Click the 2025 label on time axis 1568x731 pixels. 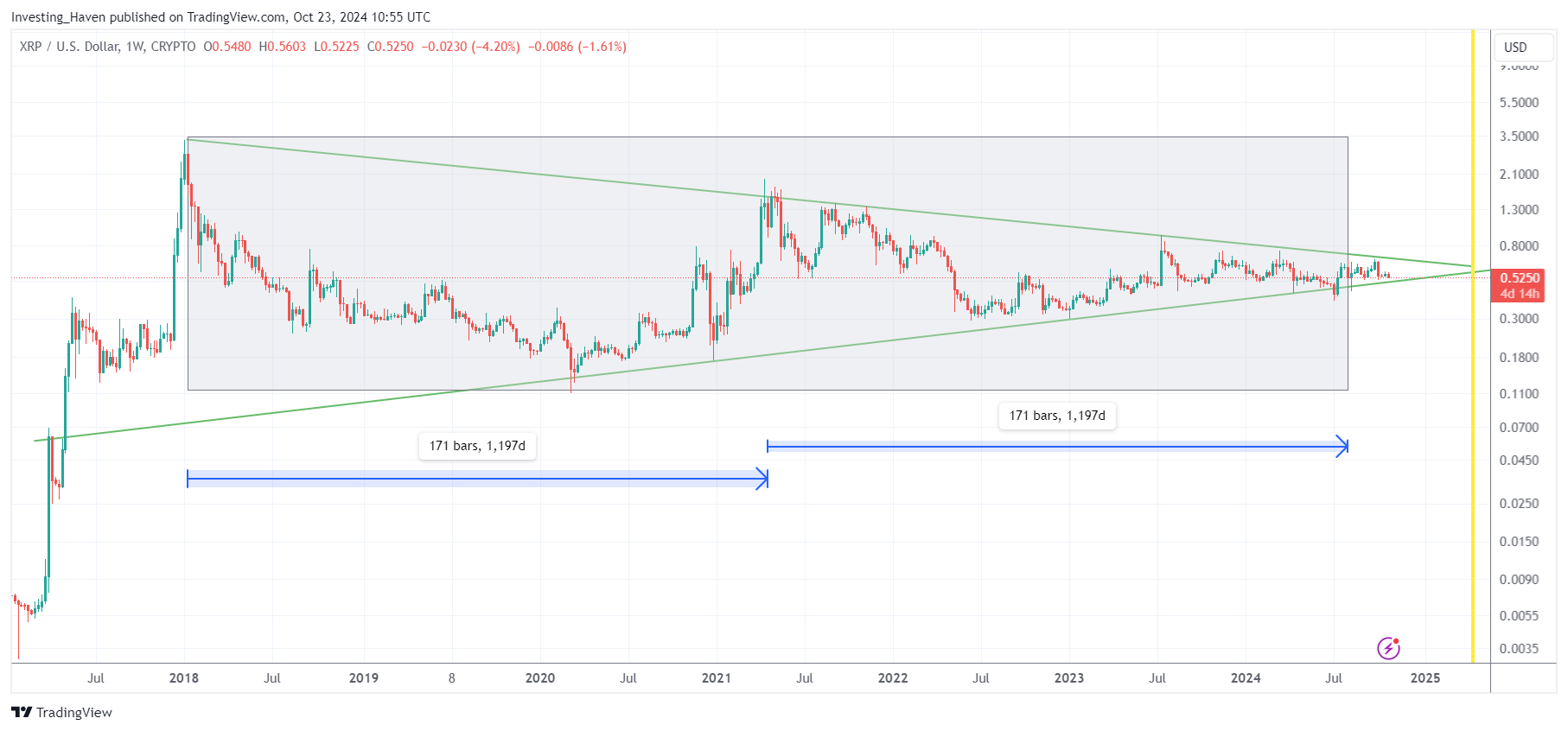[1425, 678]
